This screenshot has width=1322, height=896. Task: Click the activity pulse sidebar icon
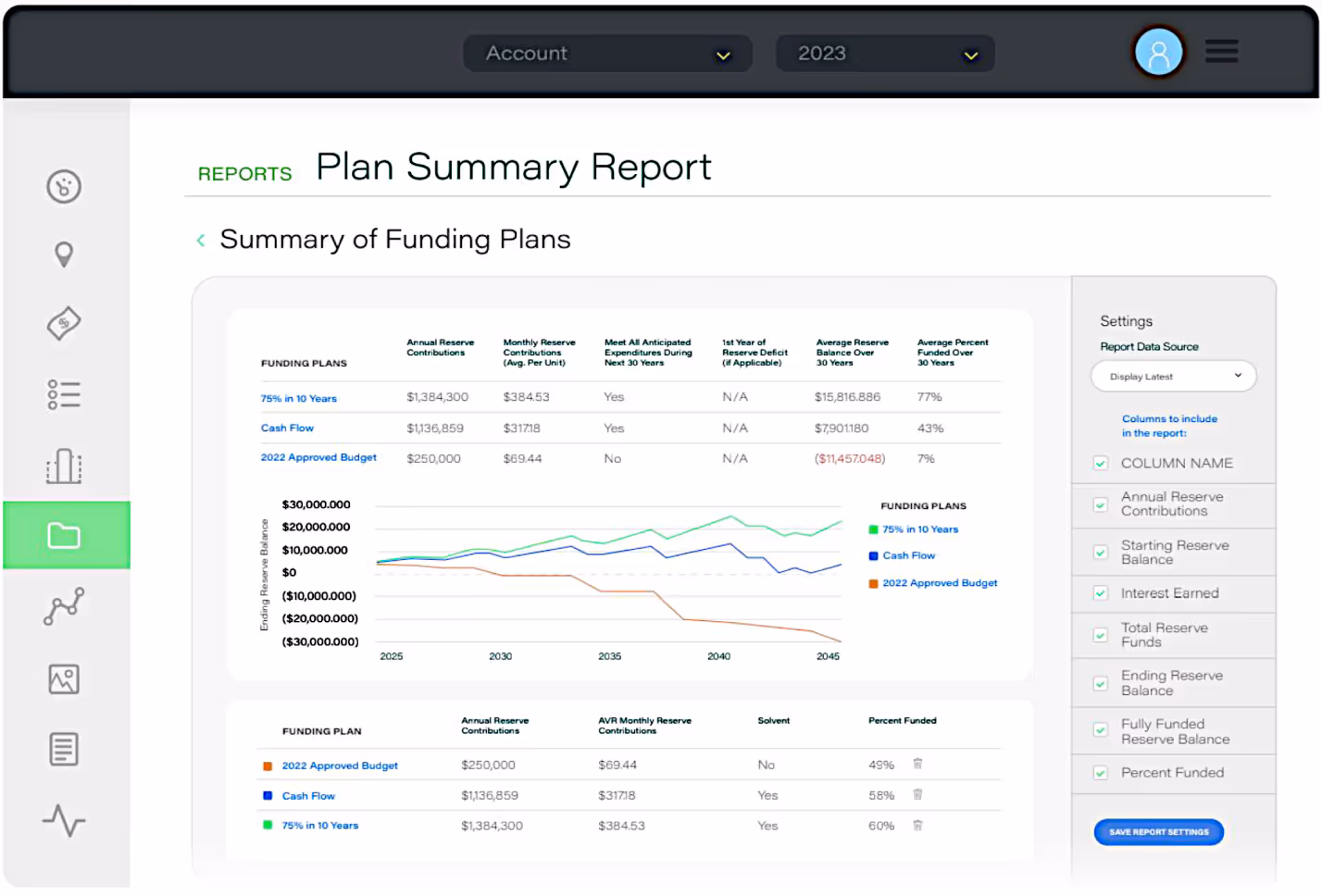pyautogui.click(x=64, y=820)
